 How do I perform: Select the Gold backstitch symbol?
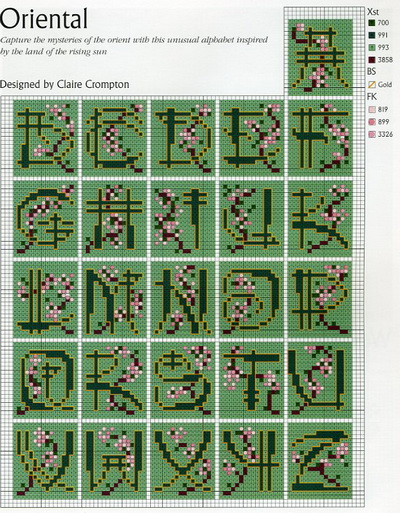pos(372,84)
